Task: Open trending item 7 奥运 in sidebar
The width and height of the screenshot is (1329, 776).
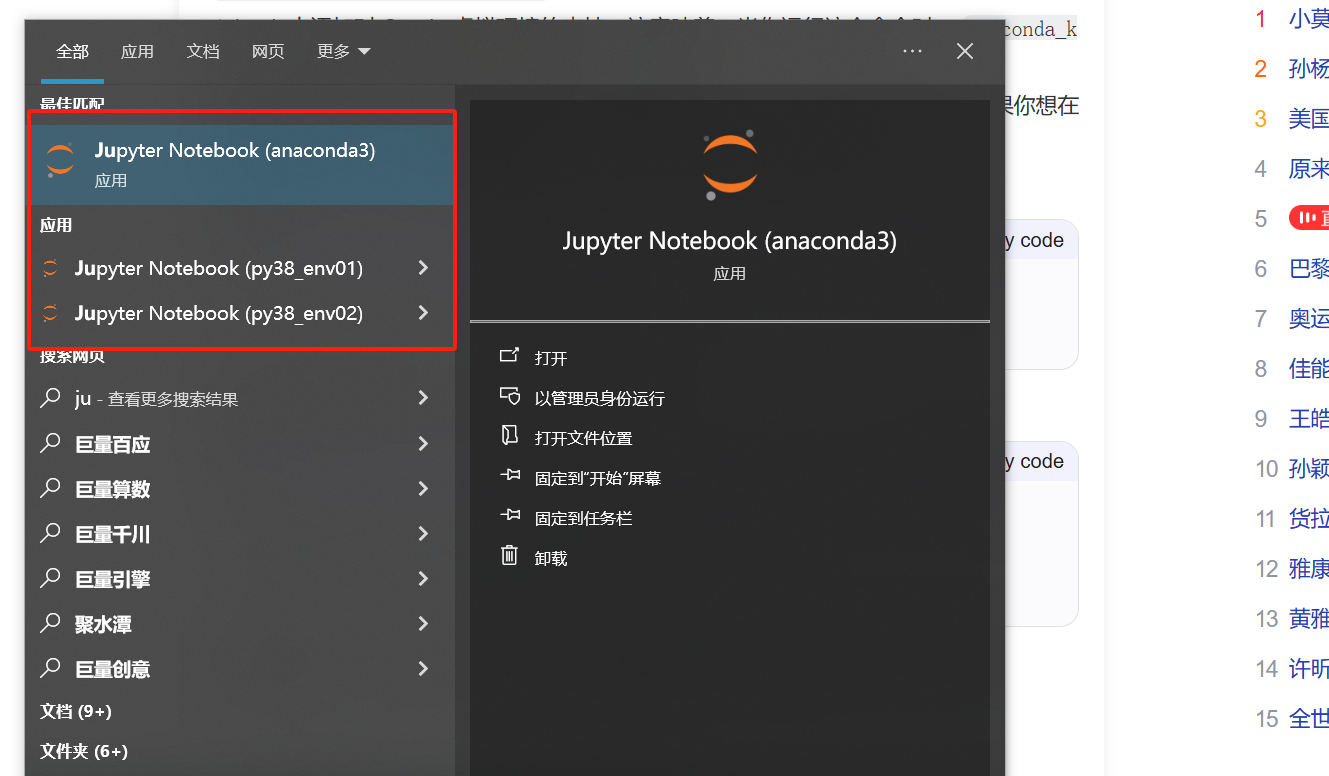Action: point(1309,318)
